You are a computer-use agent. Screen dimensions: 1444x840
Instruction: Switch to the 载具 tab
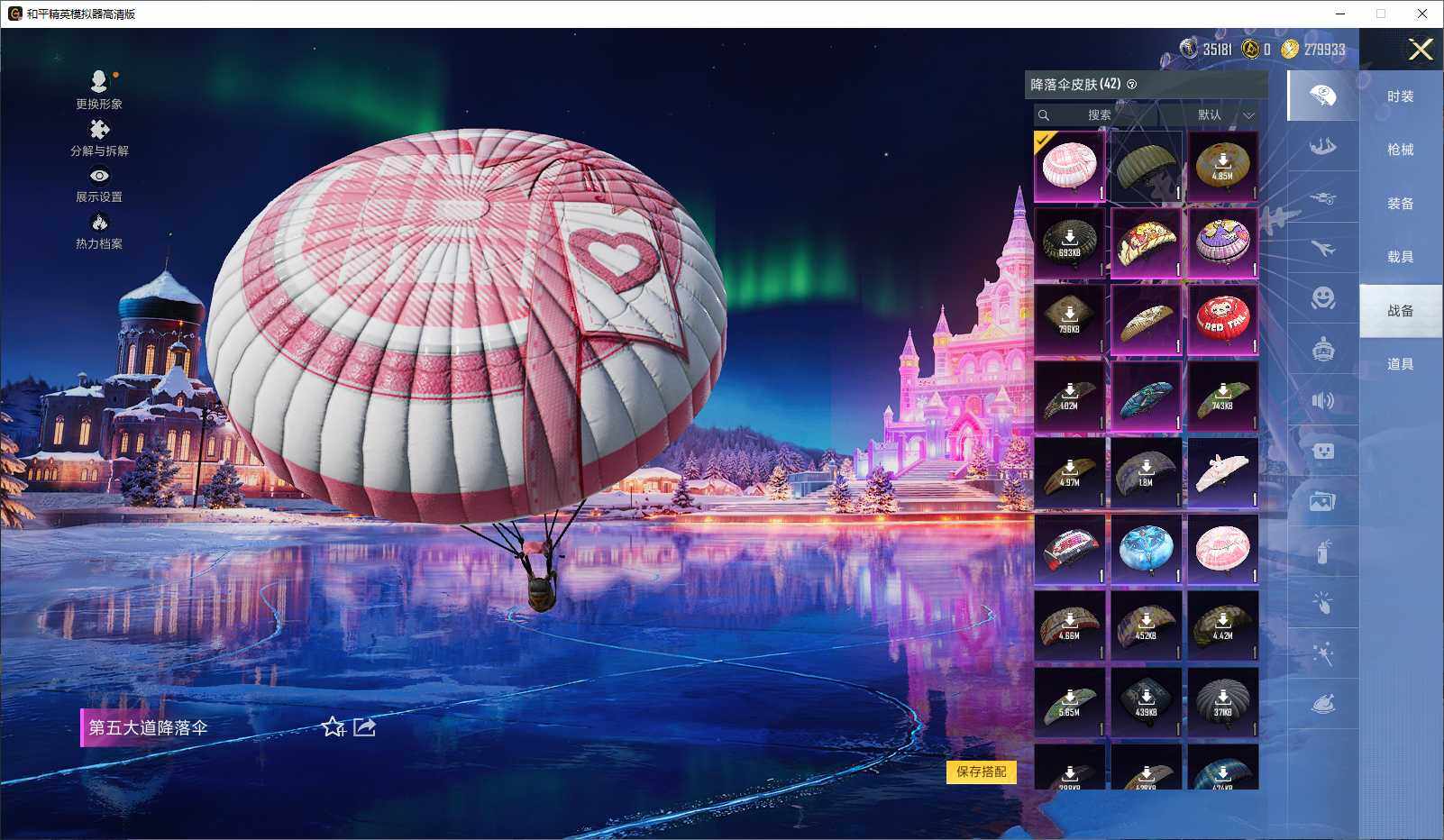click(x=1400, y=257)
